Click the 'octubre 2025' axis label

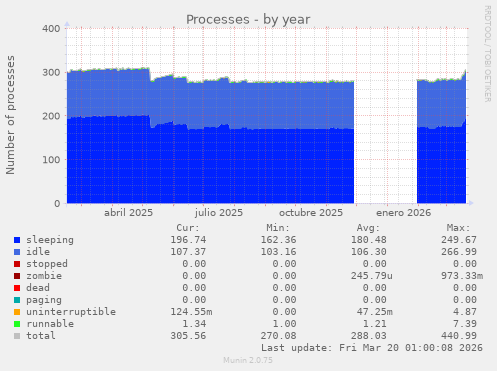point(311,213)
